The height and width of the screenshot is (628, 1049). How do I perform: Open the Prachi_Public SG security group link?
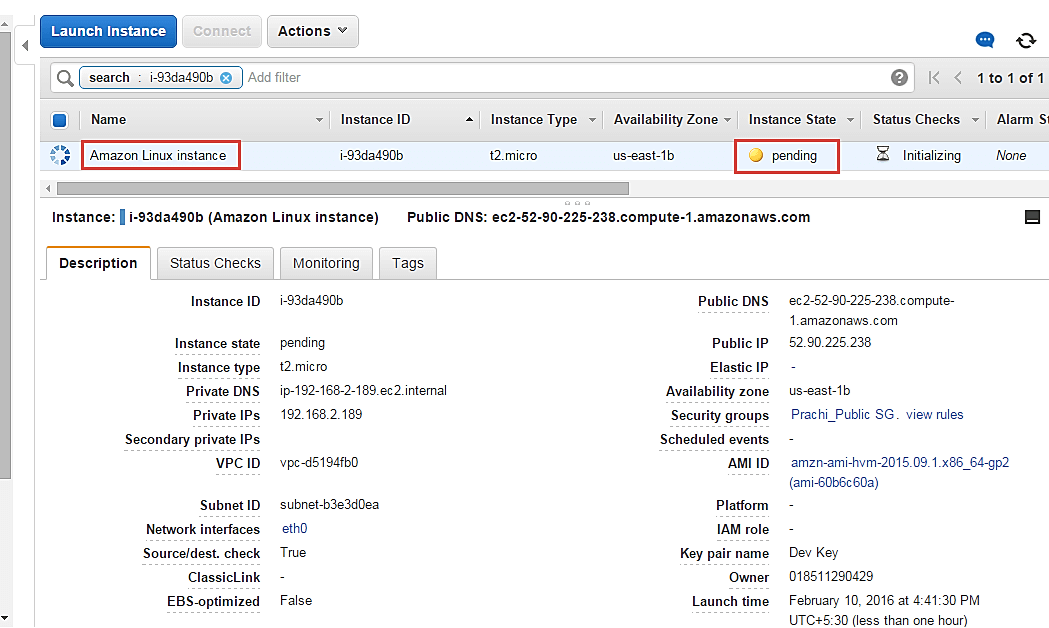pos(843,414)
